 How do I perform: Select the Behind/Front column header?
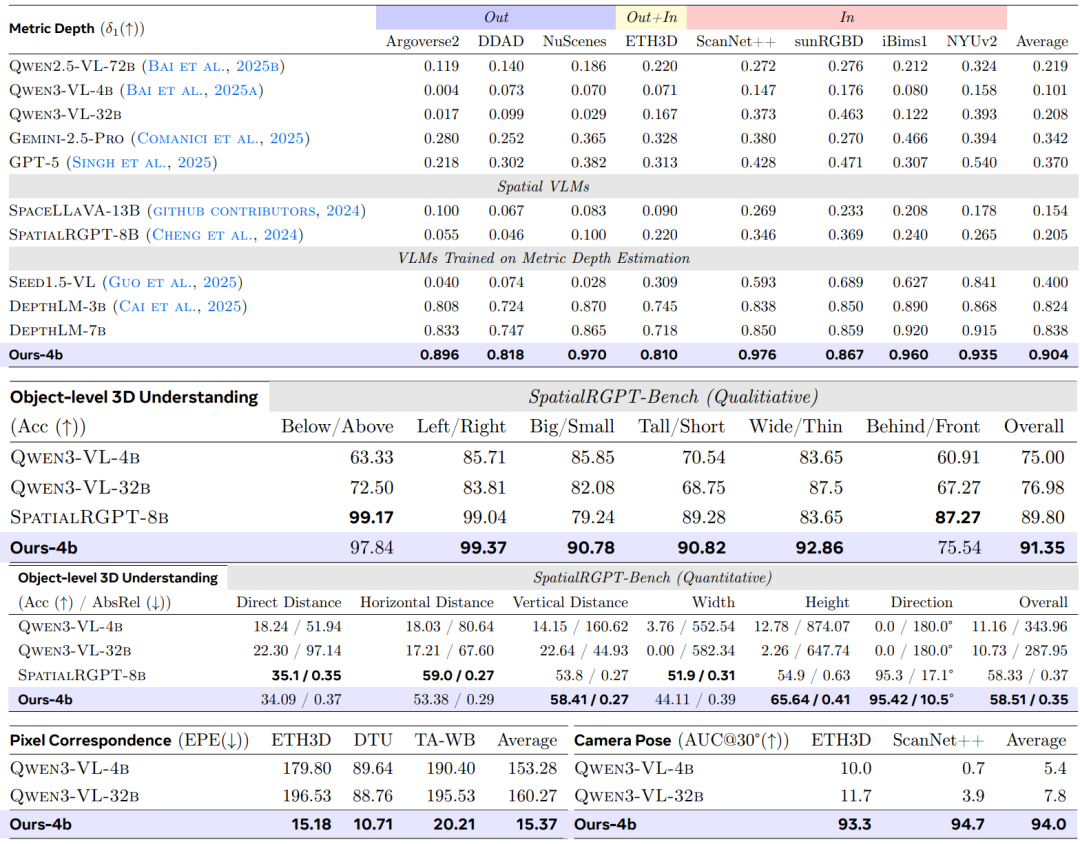point(922,426)
